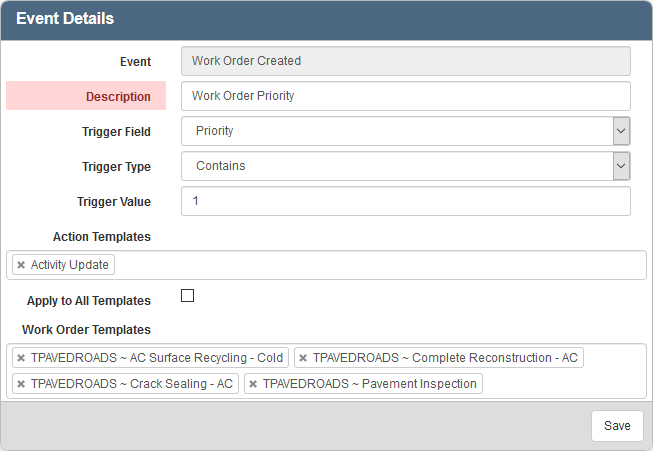The image size is (653, 451).
Task: Click empty area of Action Templates box
Action: pyautogui.click(x=380, y=265)
